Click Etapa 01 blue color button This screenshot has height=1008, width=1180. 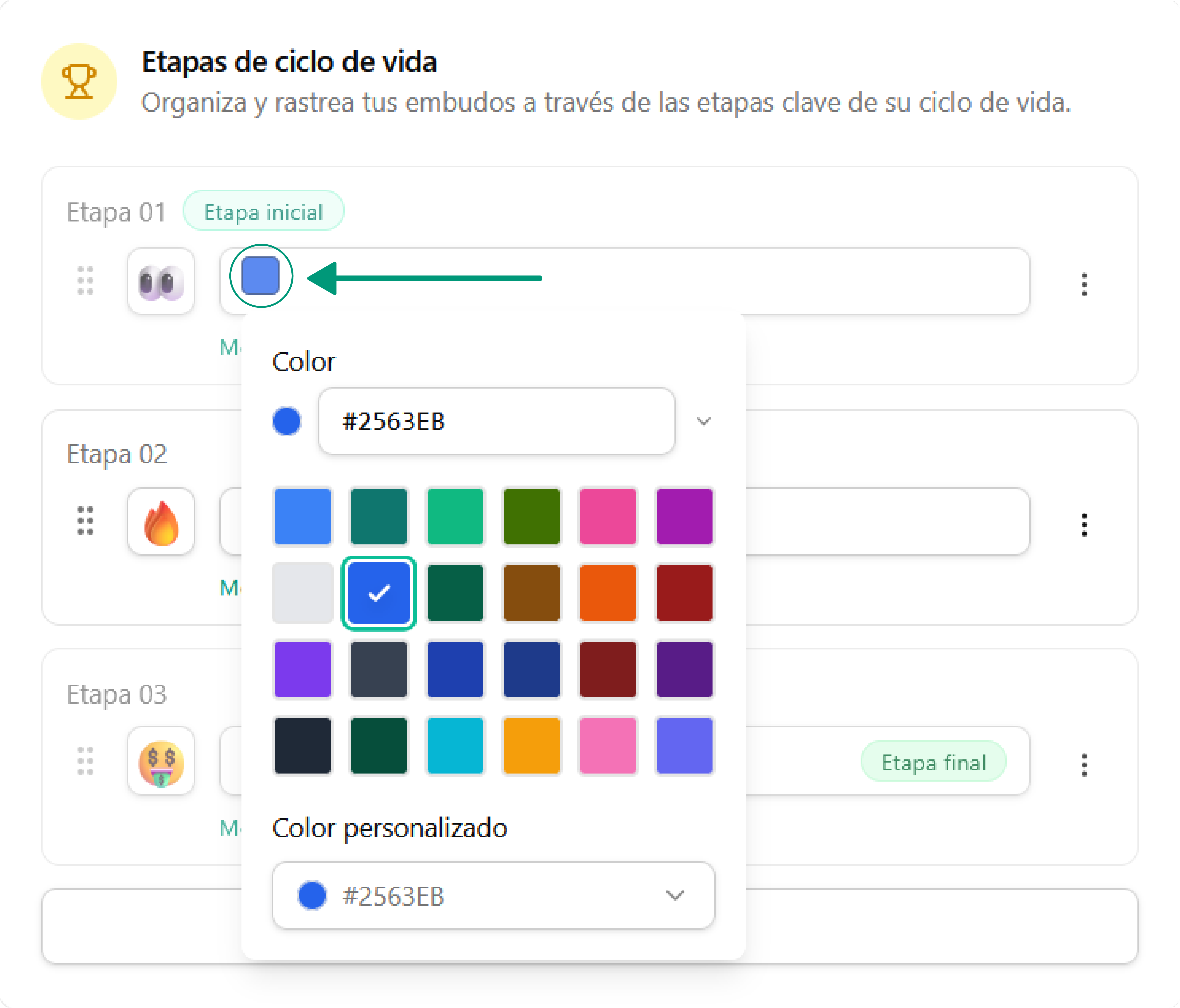point(261,276)
